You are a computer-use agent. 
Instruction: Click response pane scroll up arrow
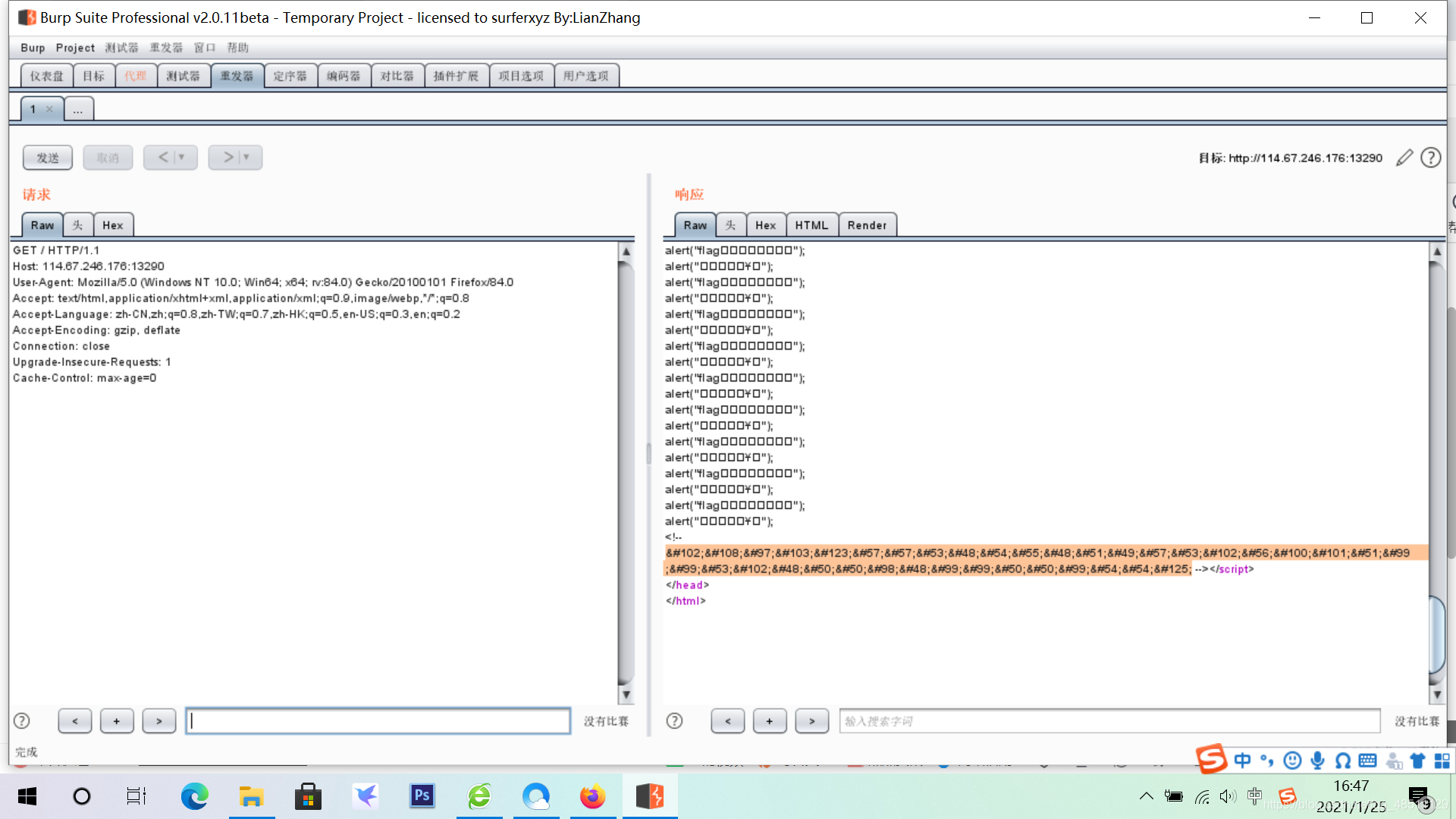coord(1436,251)
